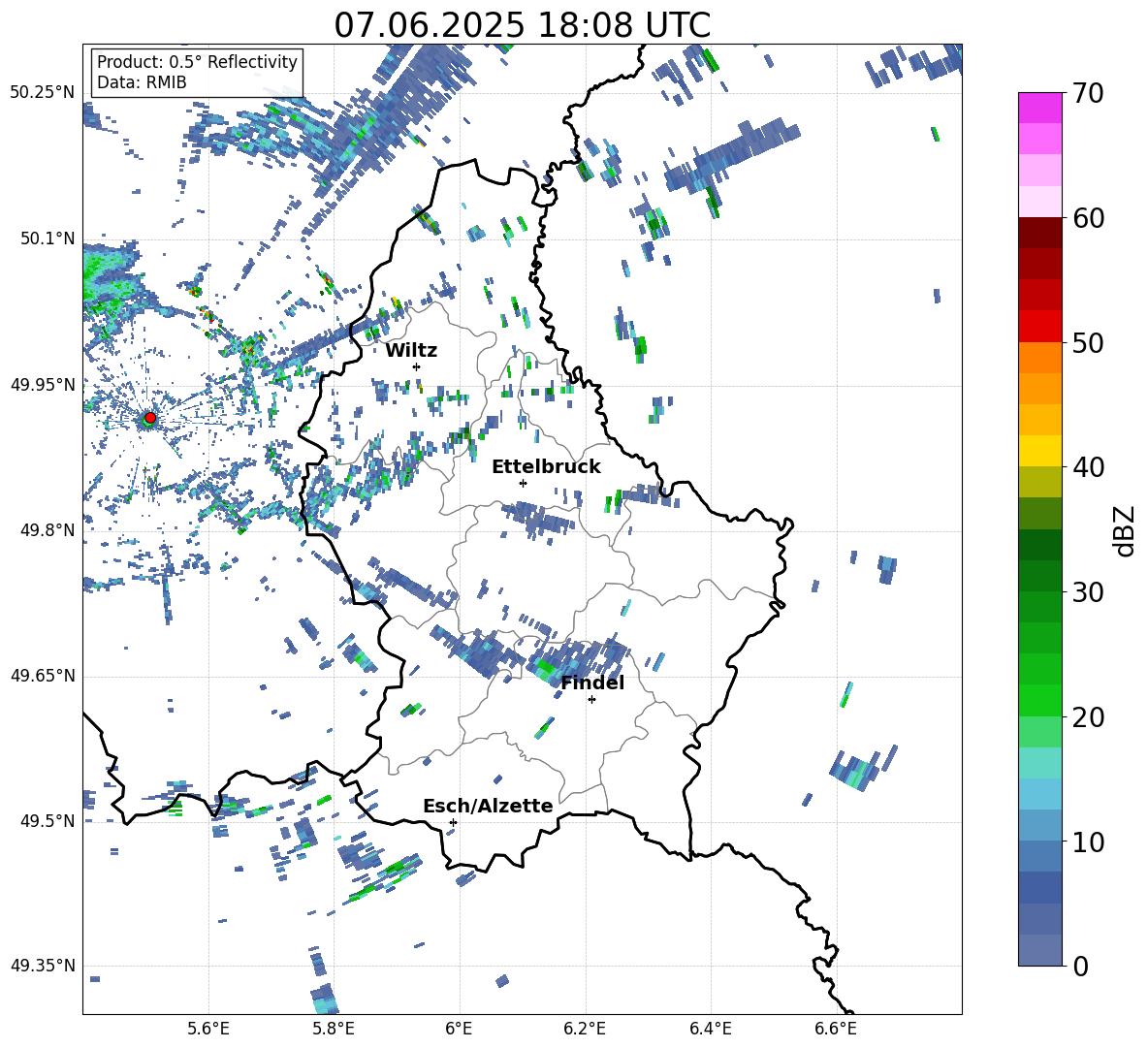Click the magenta top colorbar segment
This screenshot has height=1048, width=1148.
click(1039, 108)
